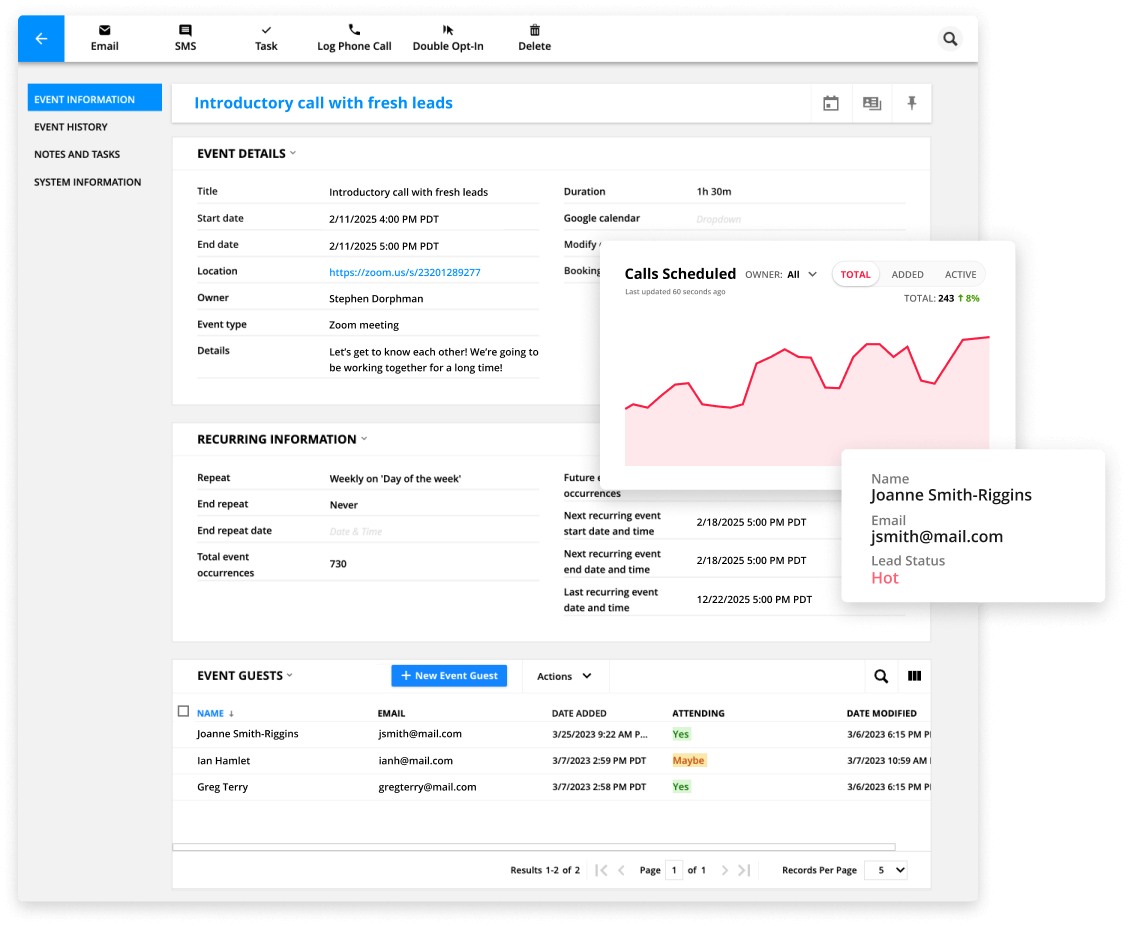Go to Notes and Tasks tab
This screenshot has width=1145, height=926.
[77, 155]
